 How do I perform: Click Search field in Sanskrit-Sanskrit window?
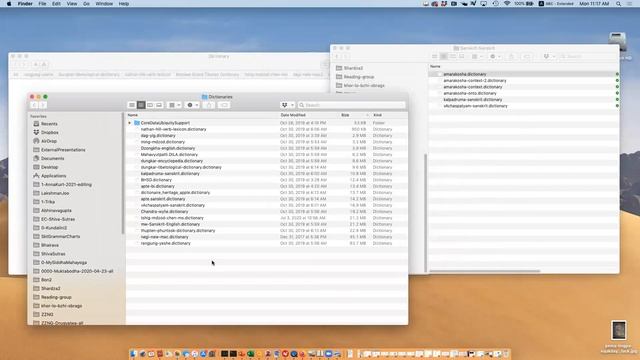(x=587, y=56)
